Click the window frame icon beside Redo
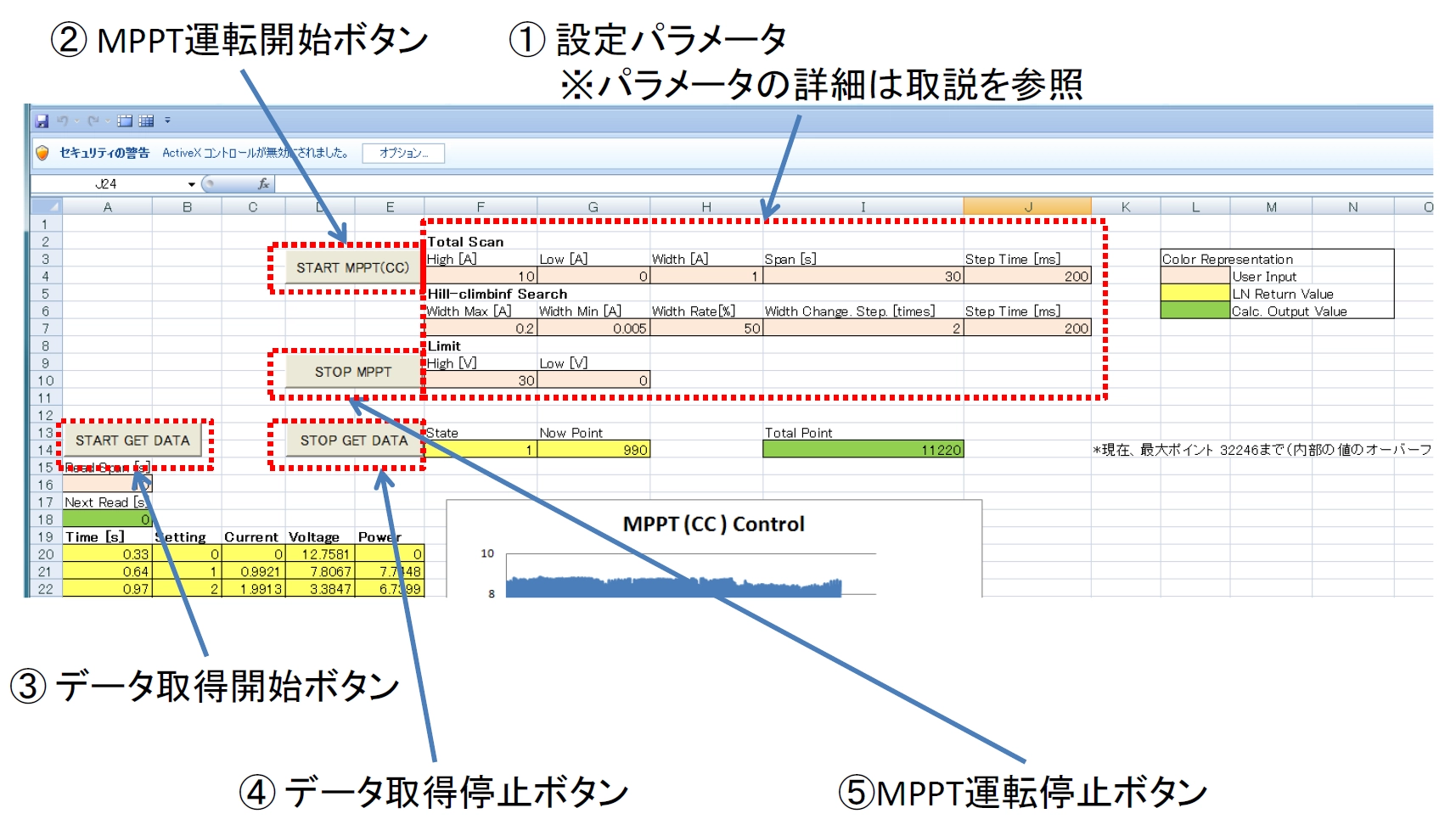This screenshot has height=836, width=1456. point(125,121)
